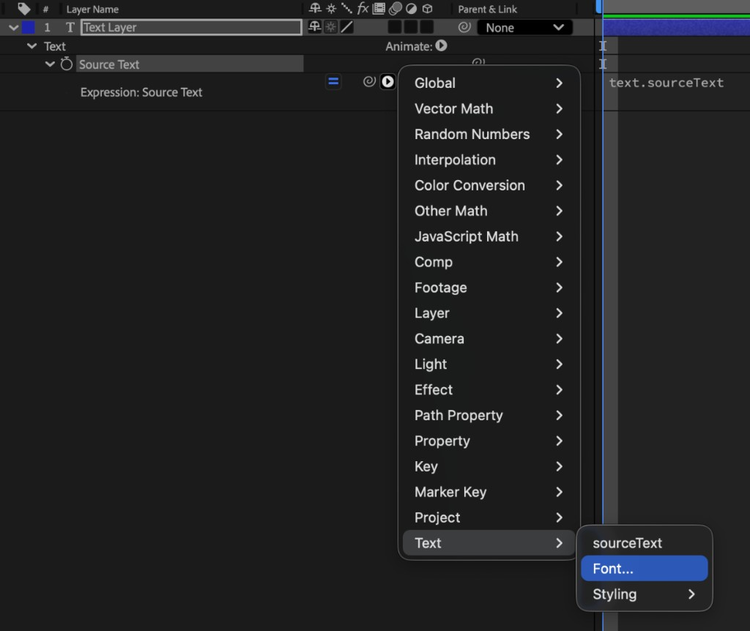The width and height of the screenshot is (750, 631).
Task: Click the Text Layer bar in timeline
Action: (x=676, y=27)
